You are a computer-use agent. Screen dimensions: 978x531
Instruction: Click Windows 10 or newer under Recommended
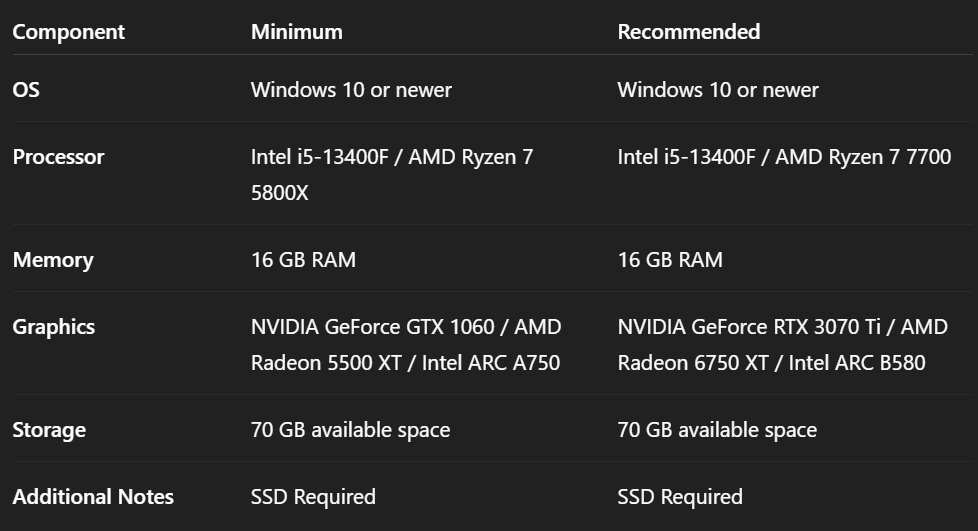tap(718, 90)
